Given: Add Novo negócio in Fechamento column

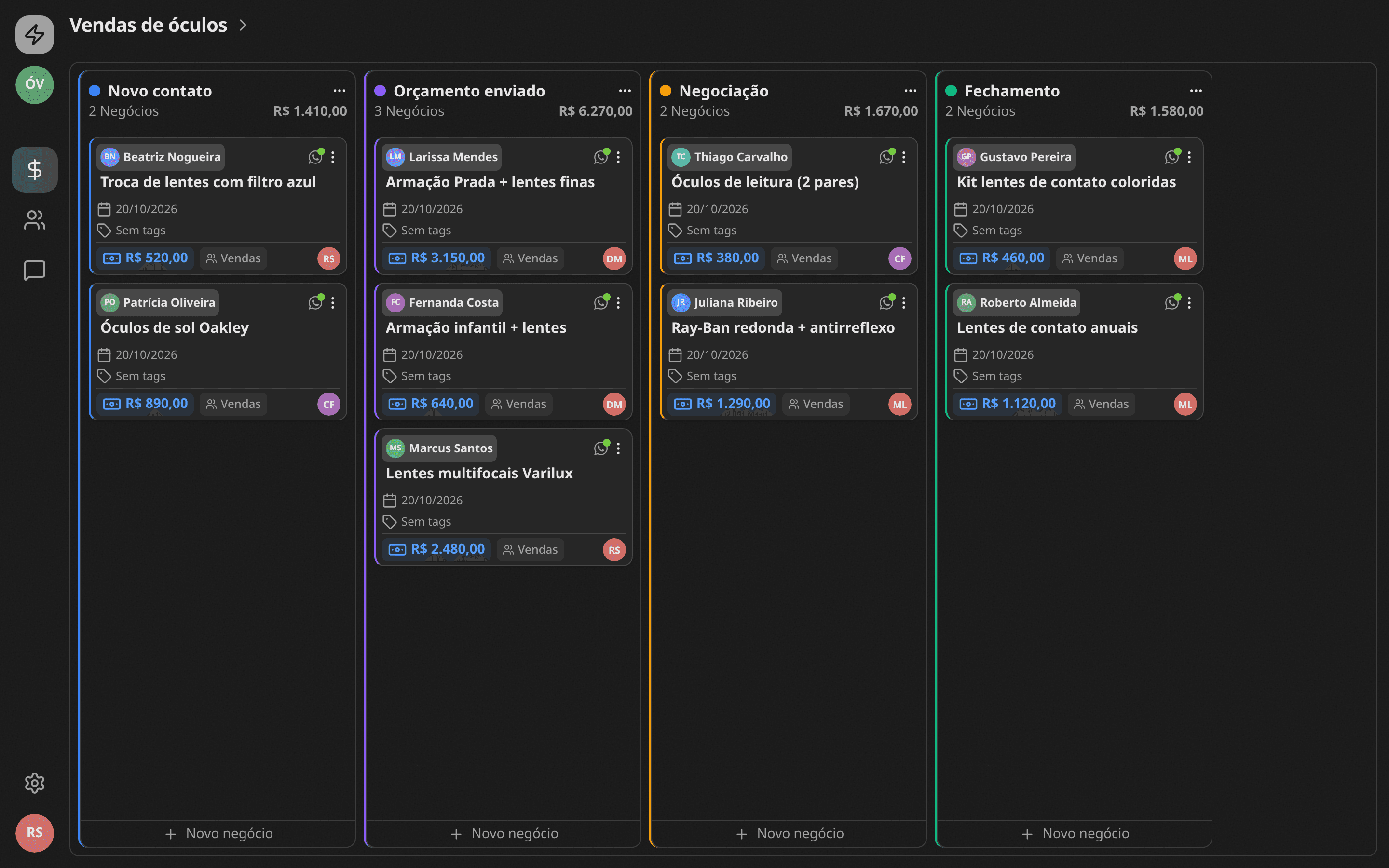Looking at the screenshot, I should [1075, 834].
